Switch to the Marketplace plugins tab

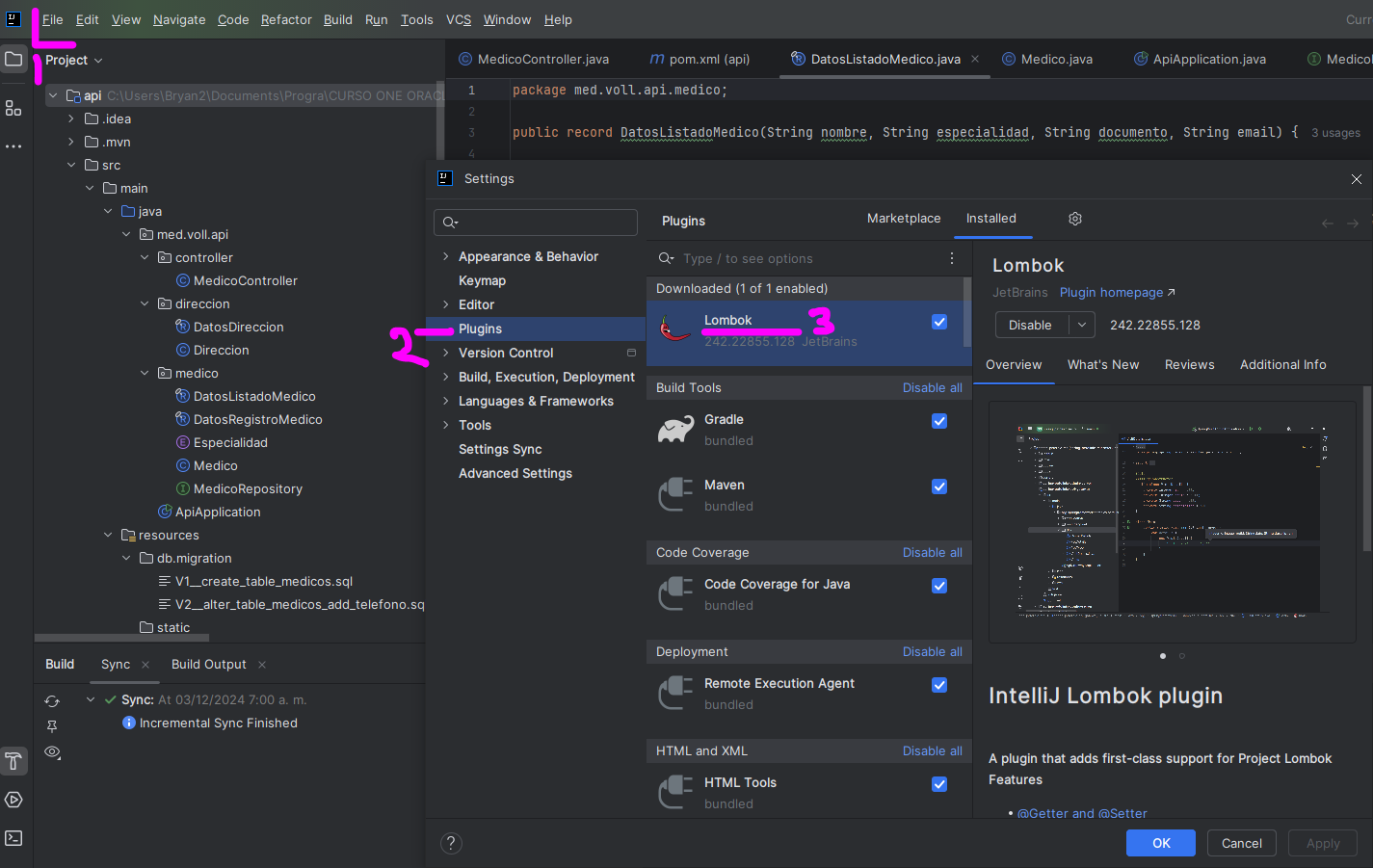point(904,219)
